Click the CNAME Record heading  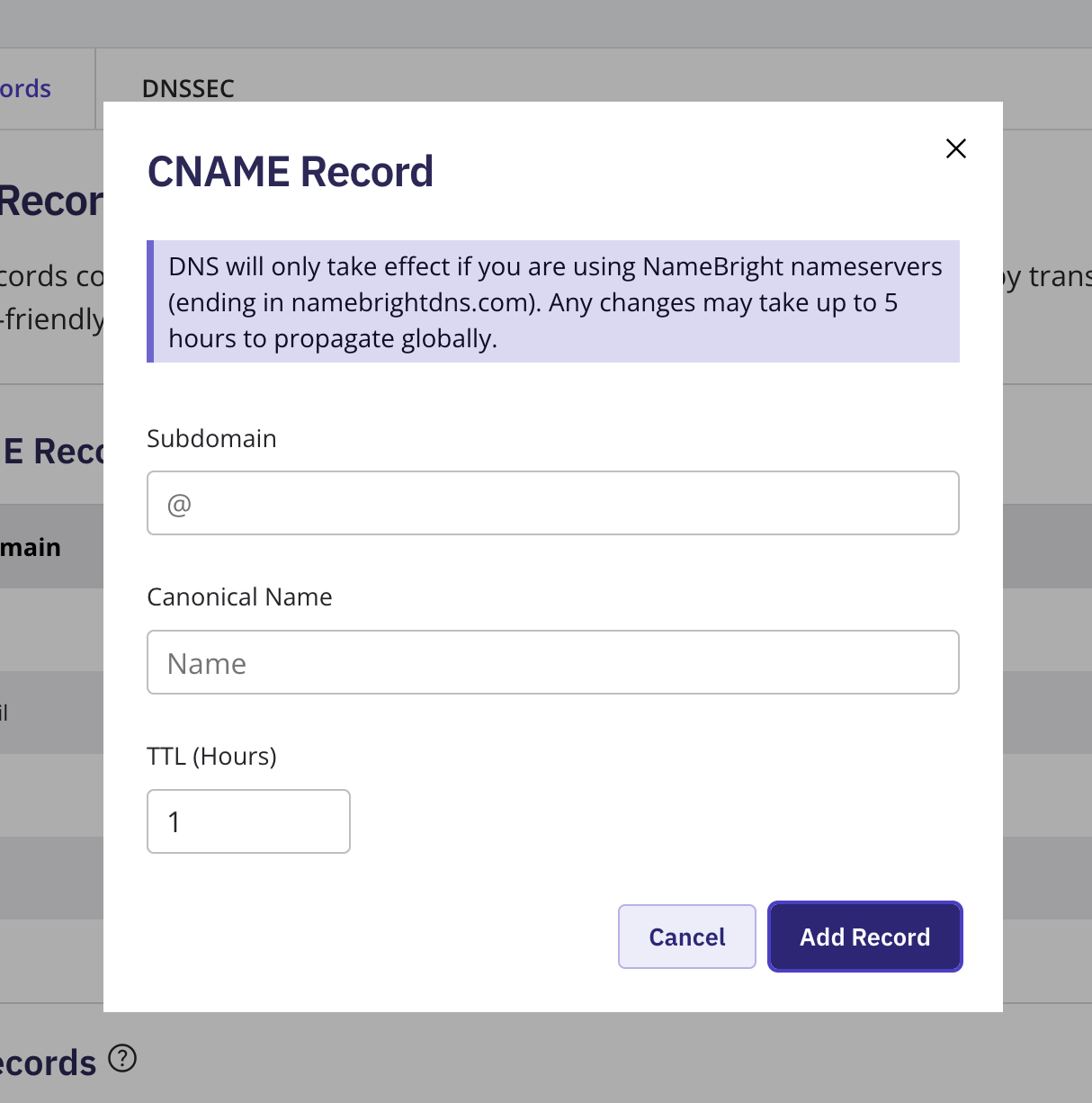tap(291, 172)
